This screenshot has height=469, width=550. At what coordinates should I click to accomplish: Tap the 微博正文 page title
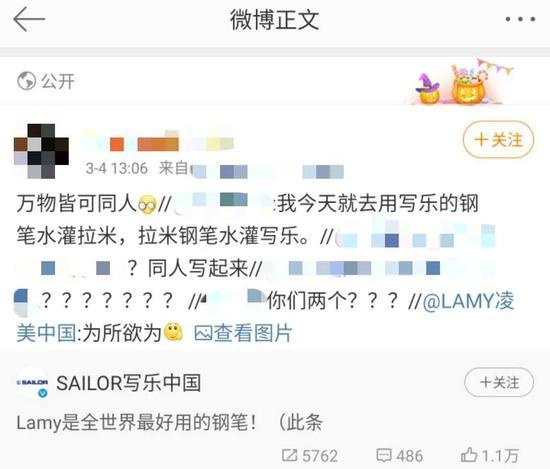tap(274, 20)
